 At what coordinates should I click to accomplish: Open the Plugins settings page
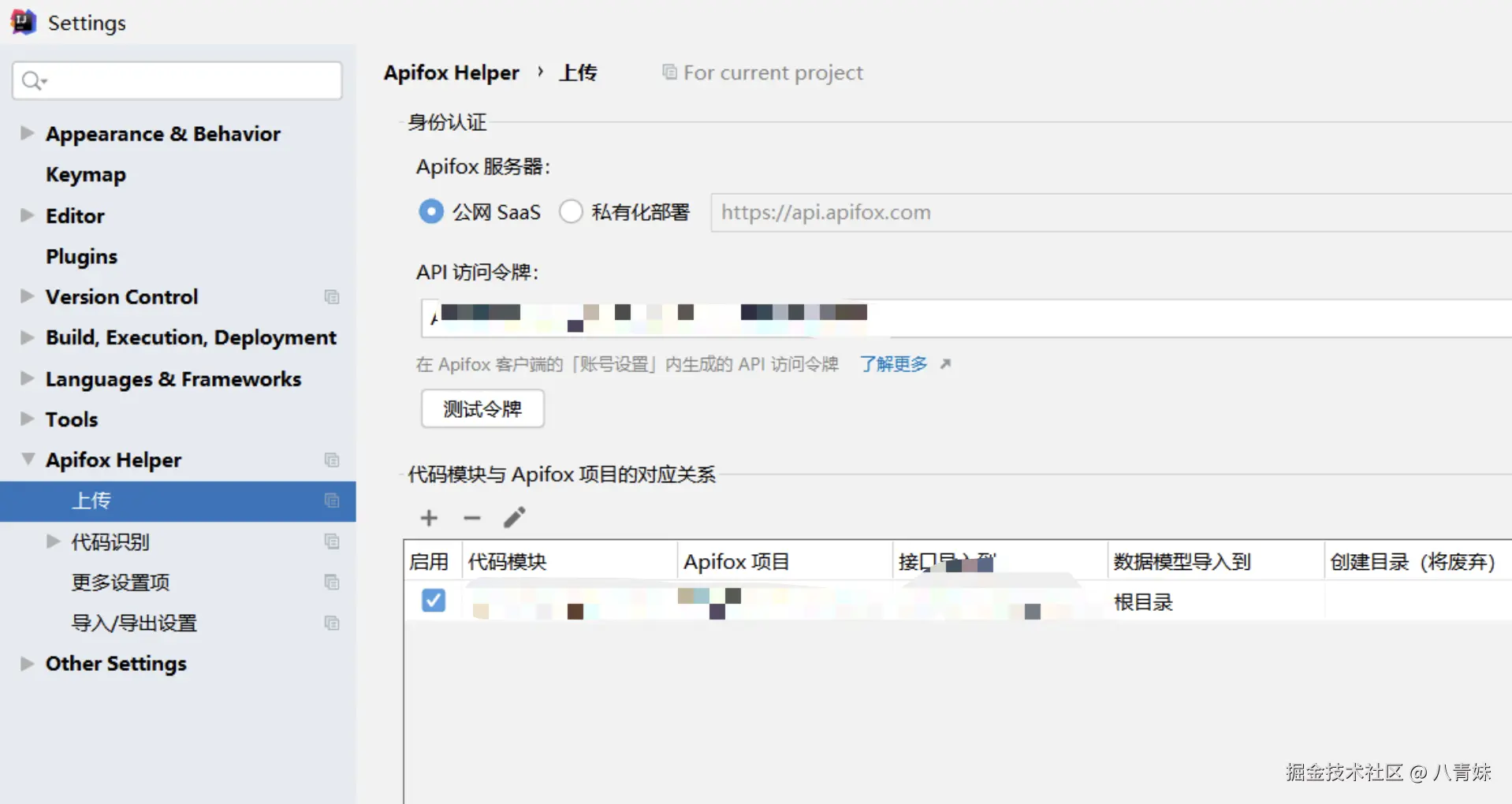81,256
